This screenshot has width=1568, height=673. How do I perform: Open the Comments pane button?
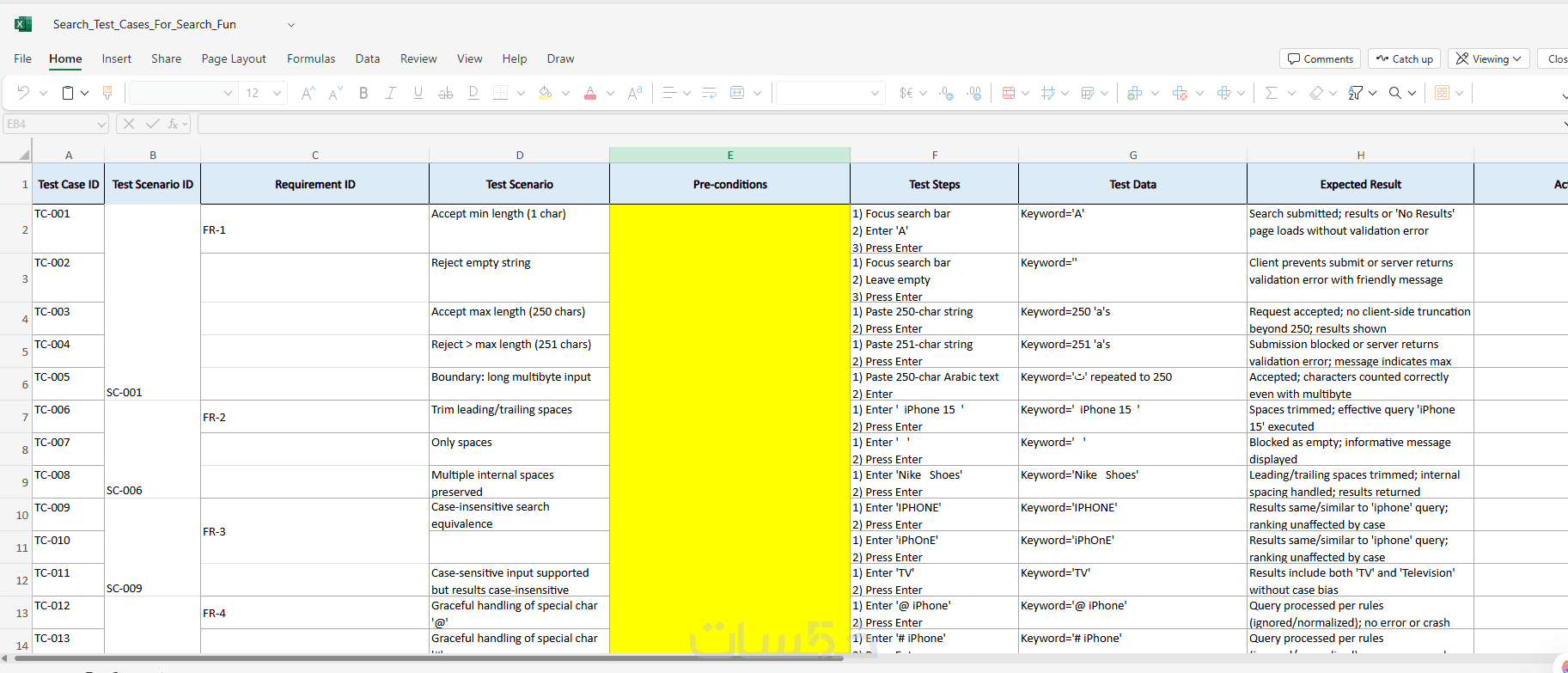(x=1320, y=58)
